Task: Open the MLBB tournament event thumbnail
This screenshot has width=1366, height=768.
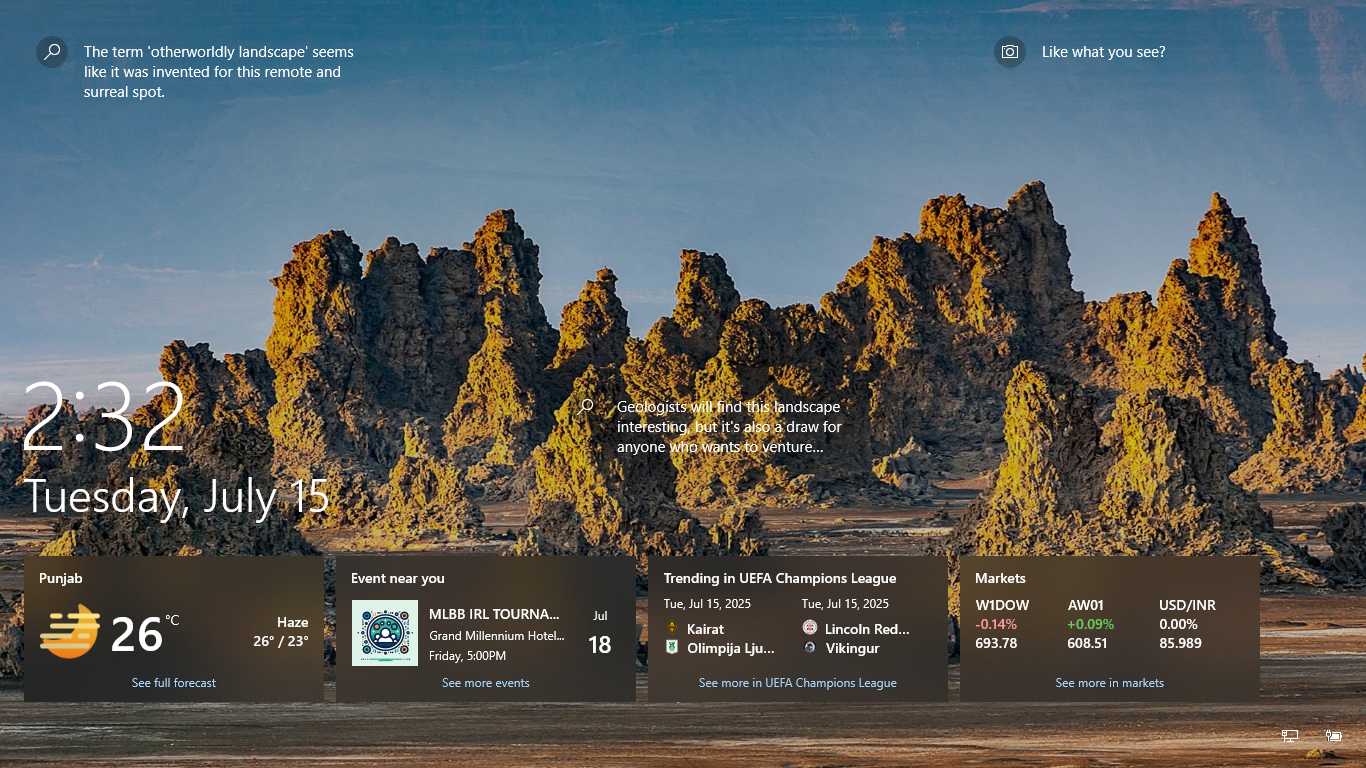Action: 385,633
